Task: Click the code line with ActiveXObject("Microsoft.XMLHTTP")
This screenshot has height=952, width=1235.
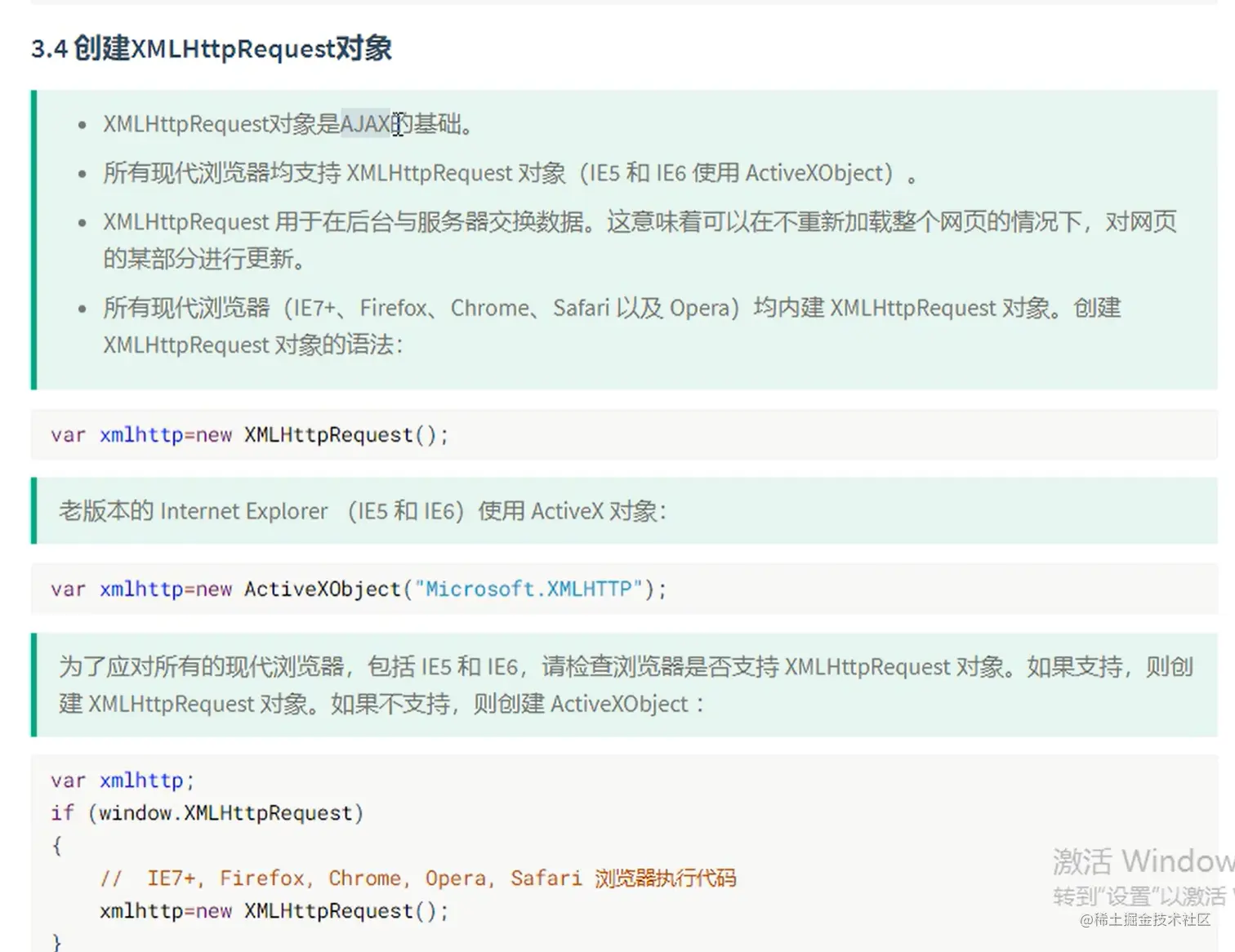Action: (x=359, y=589)
